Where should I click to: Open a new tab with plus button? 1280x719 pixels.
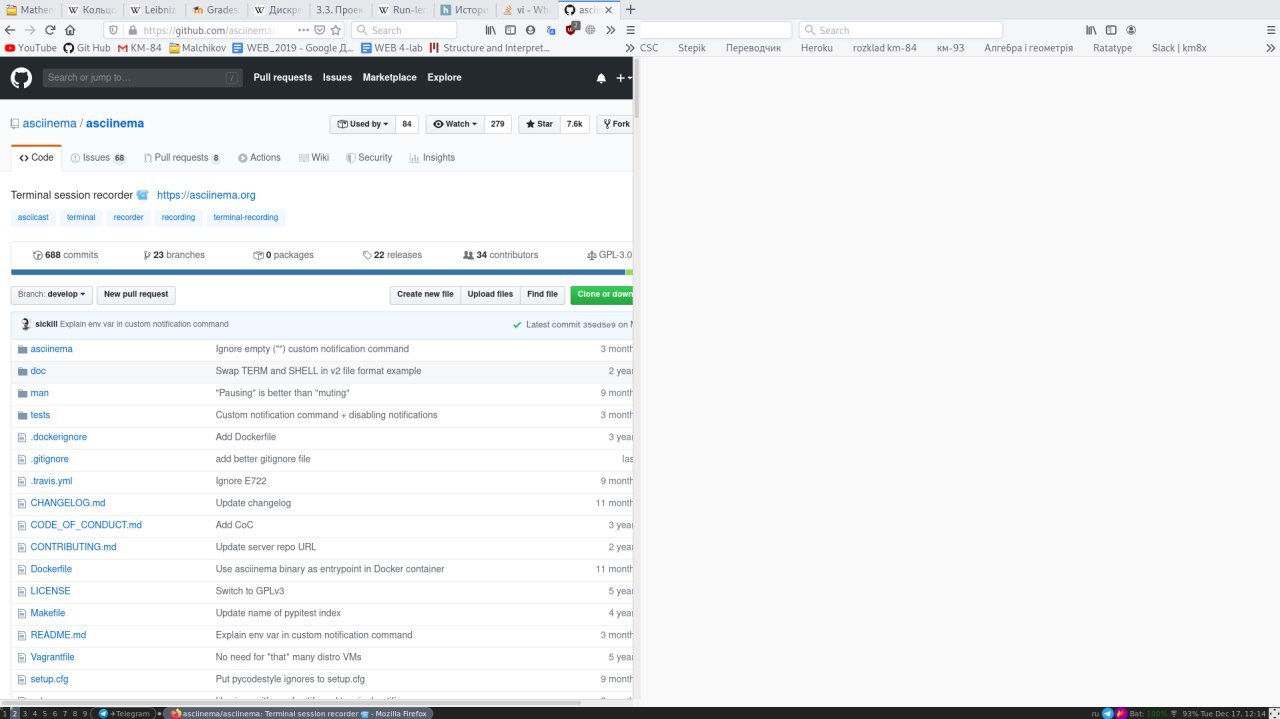coord(630,9)
